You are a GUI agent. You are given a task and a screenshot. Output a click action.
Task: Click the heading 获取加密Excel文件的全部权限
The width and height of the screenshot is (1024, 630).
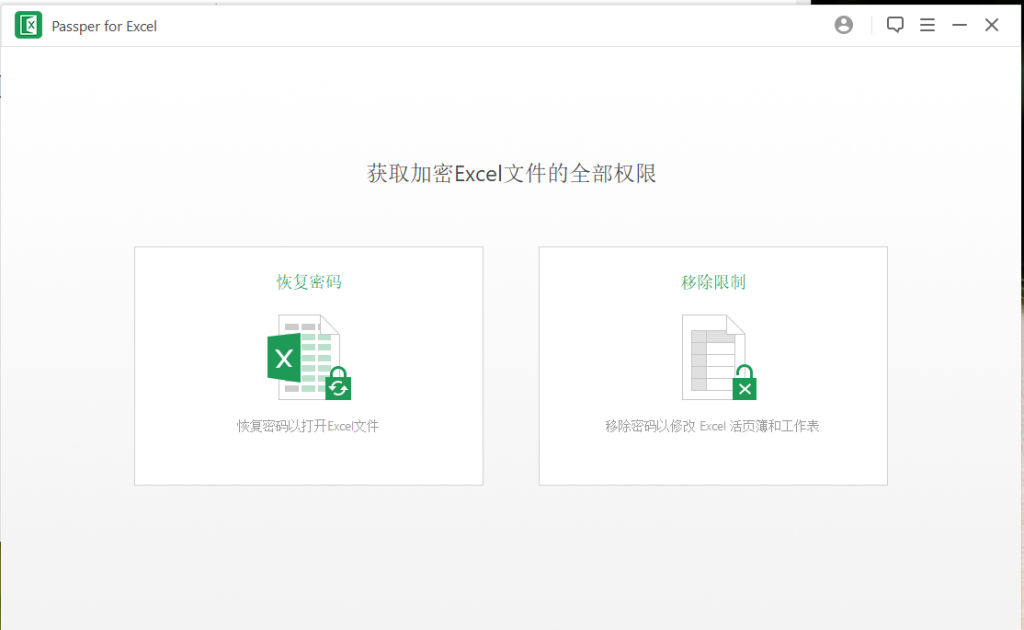(511, 175)
